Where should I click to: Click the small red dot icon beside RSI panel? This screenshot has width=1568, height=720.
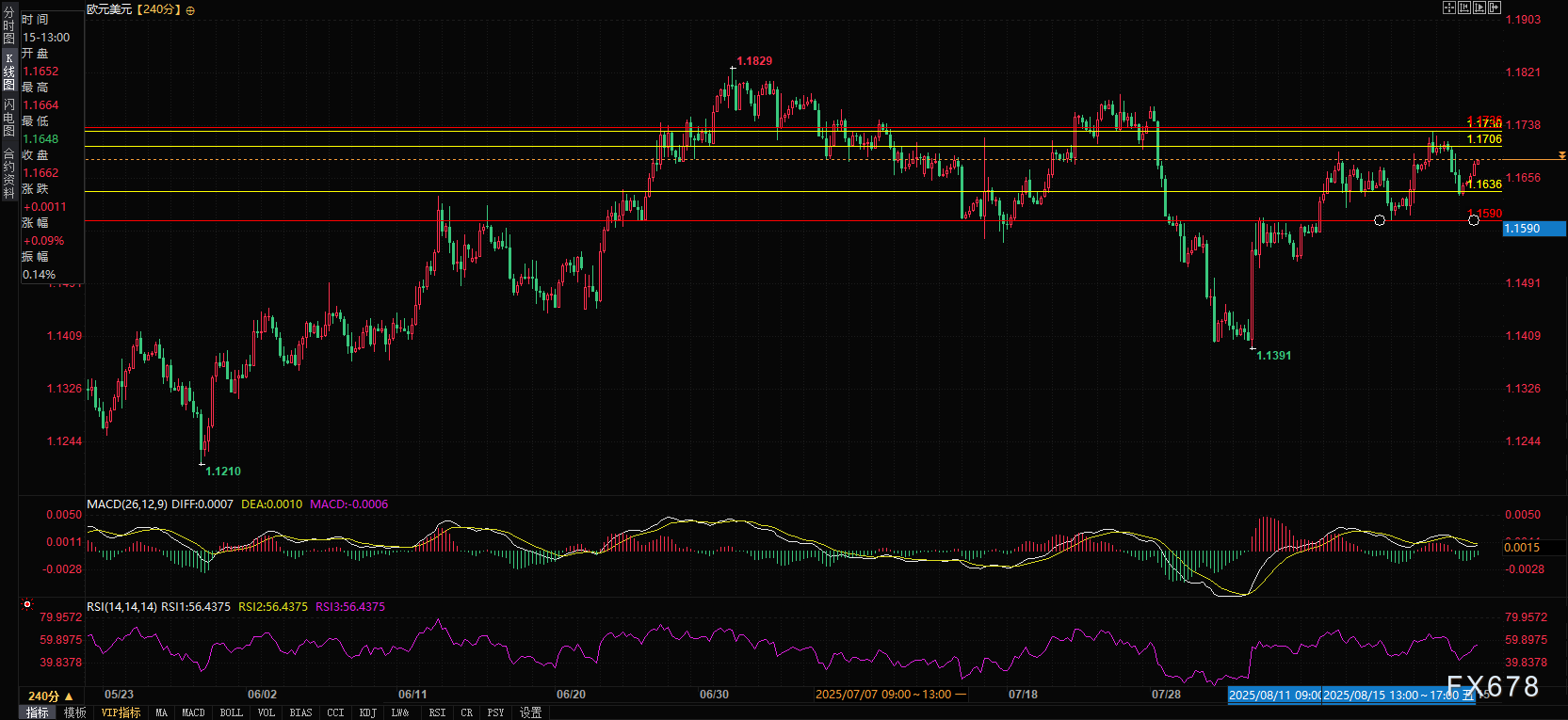(x=27, y=604)
